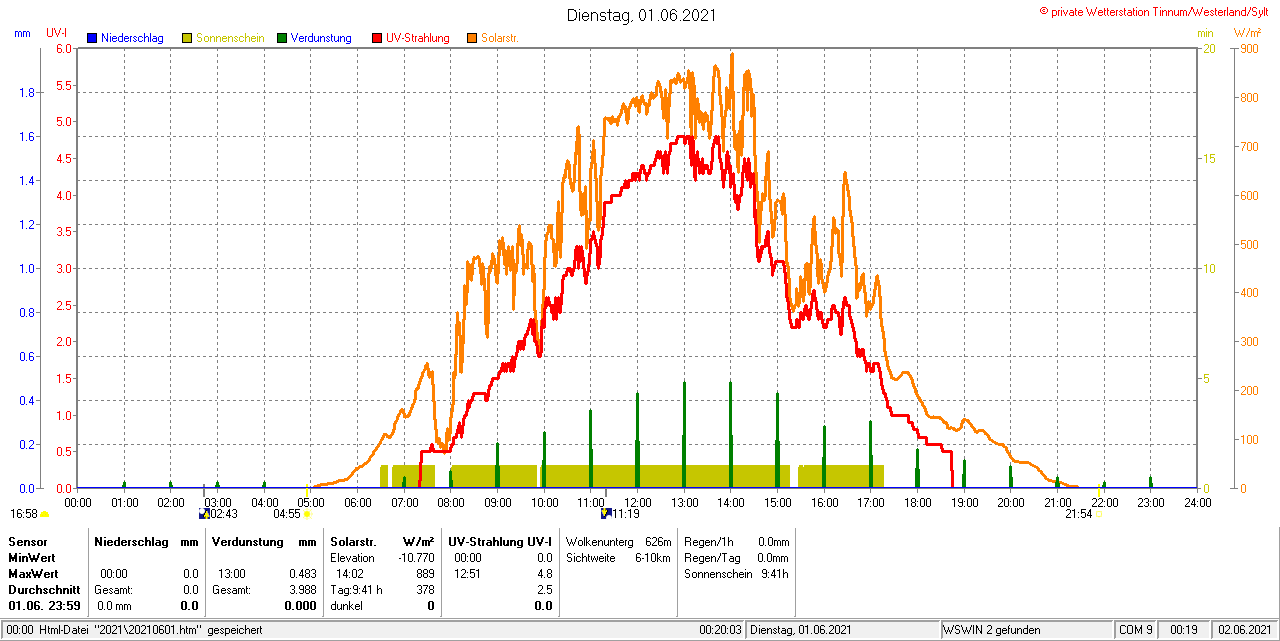Click the blue mm axis heading
Screen dimensions: 1280x641
coord(22,33)
